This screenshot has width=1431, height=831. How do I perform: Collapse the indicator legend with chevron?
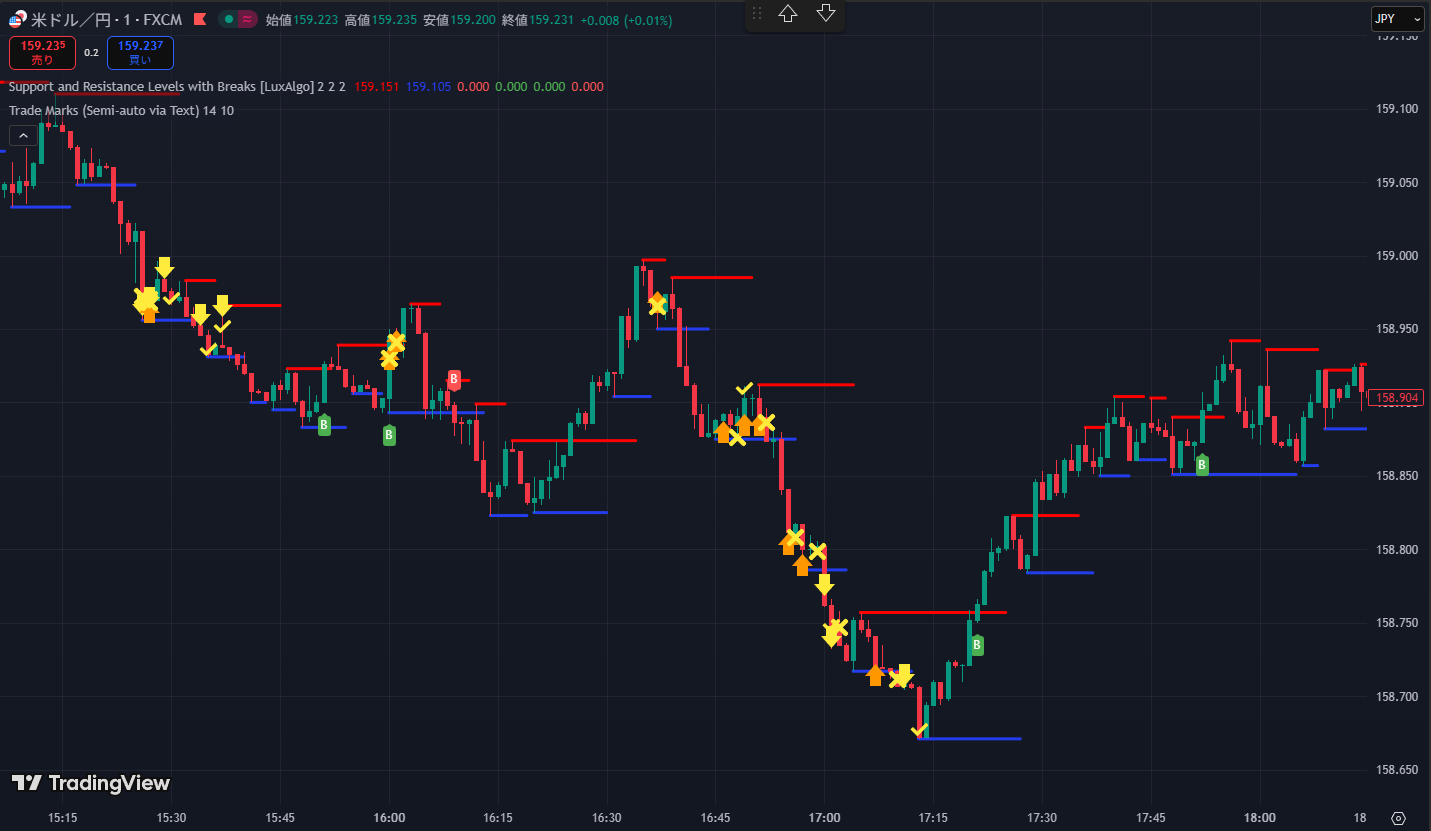[x=22, y=136]
